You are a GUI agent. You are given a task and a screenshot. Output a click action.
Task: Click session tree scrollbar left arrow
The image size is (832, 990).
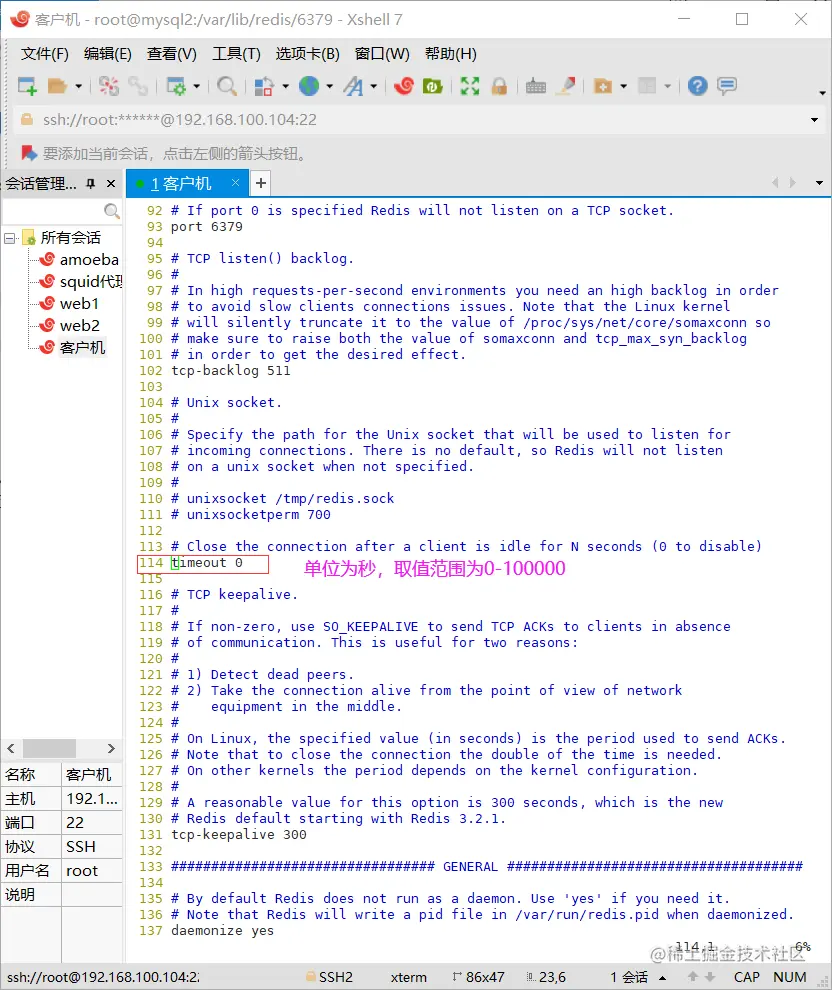pos(11,748)
